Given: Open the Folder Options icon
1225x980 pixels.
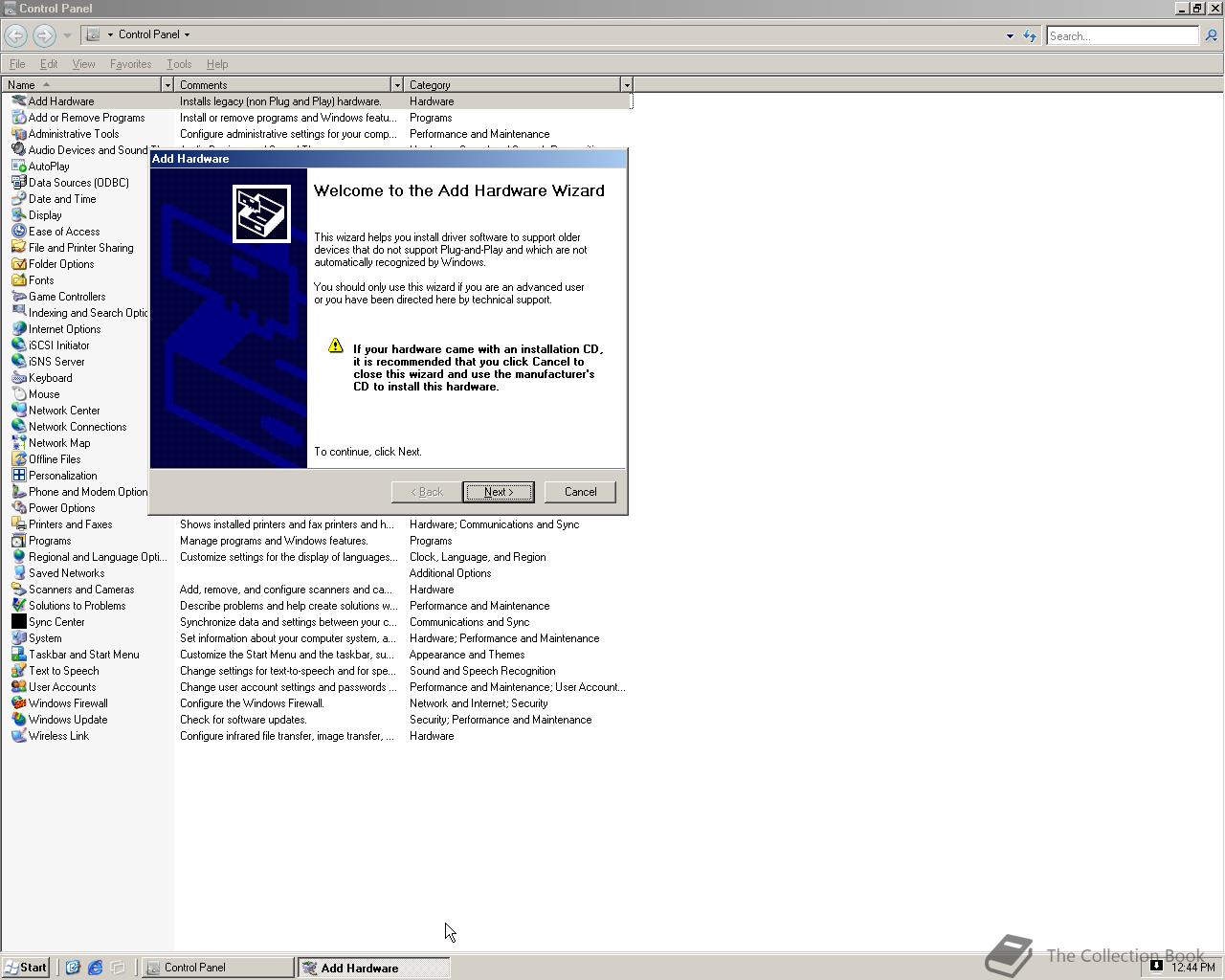Looking at the screenshot, I should (x=18, y=264).
